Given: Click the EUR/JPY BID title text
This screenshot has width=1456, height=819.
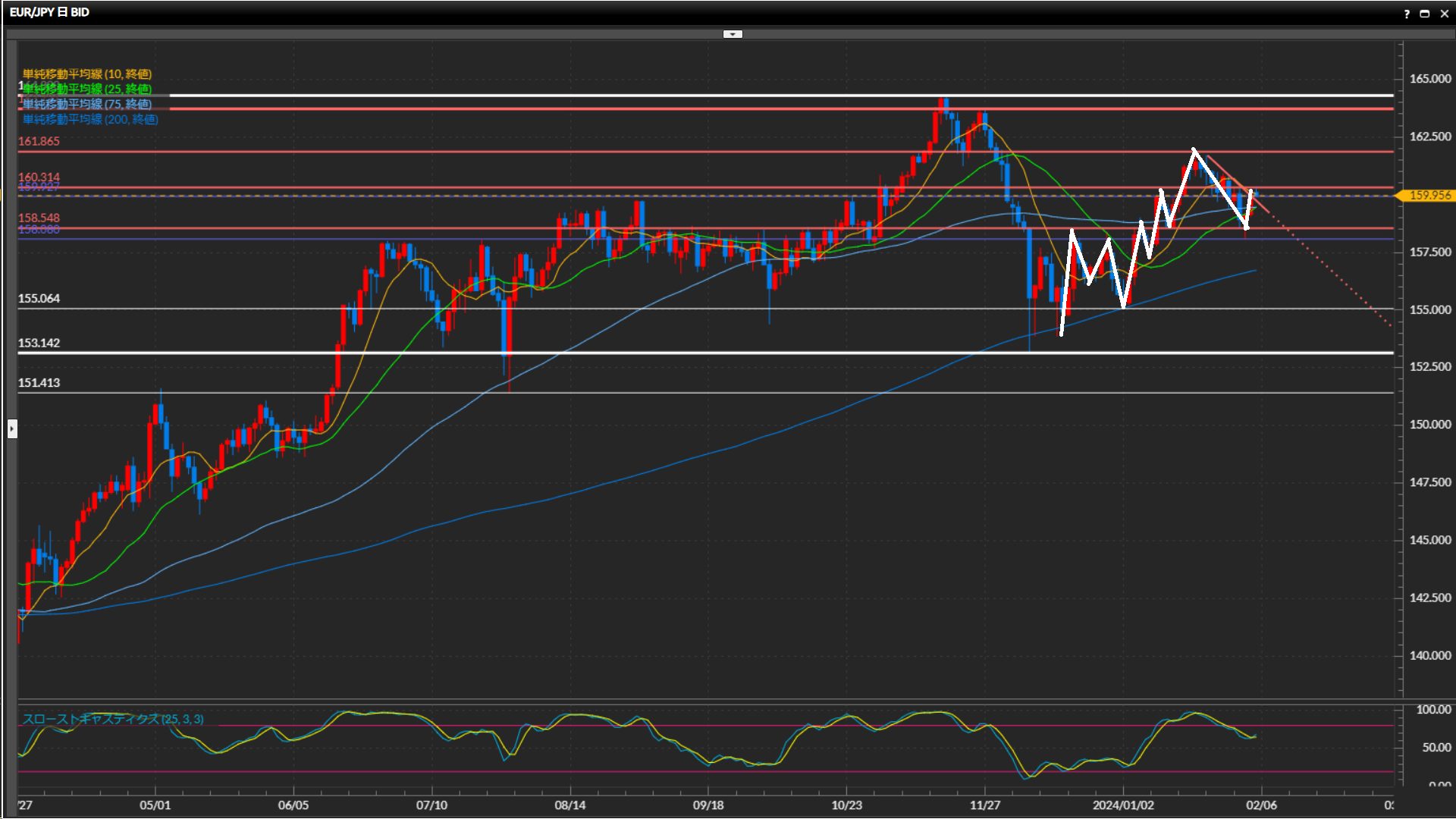Looking at the screenshot, I should click(x=49, y=12).
